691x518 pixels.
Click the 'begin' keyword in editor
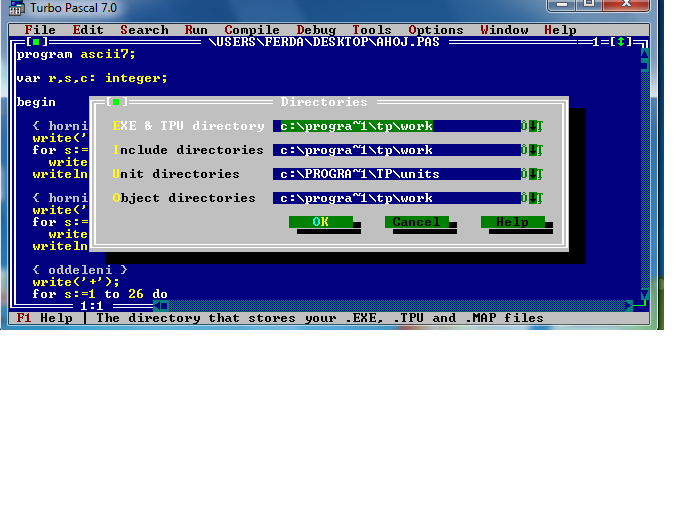point(36,102)
